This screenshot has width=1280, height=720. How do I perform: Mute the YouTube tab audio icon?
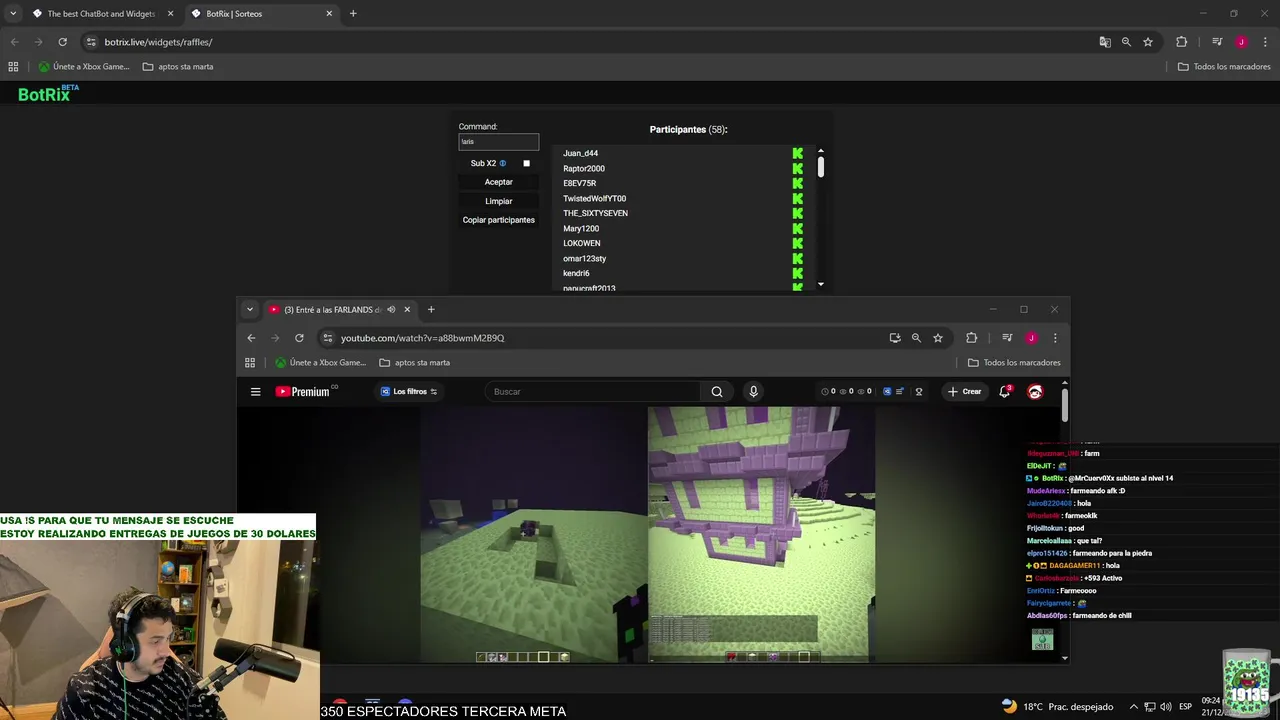click(391, 309)
